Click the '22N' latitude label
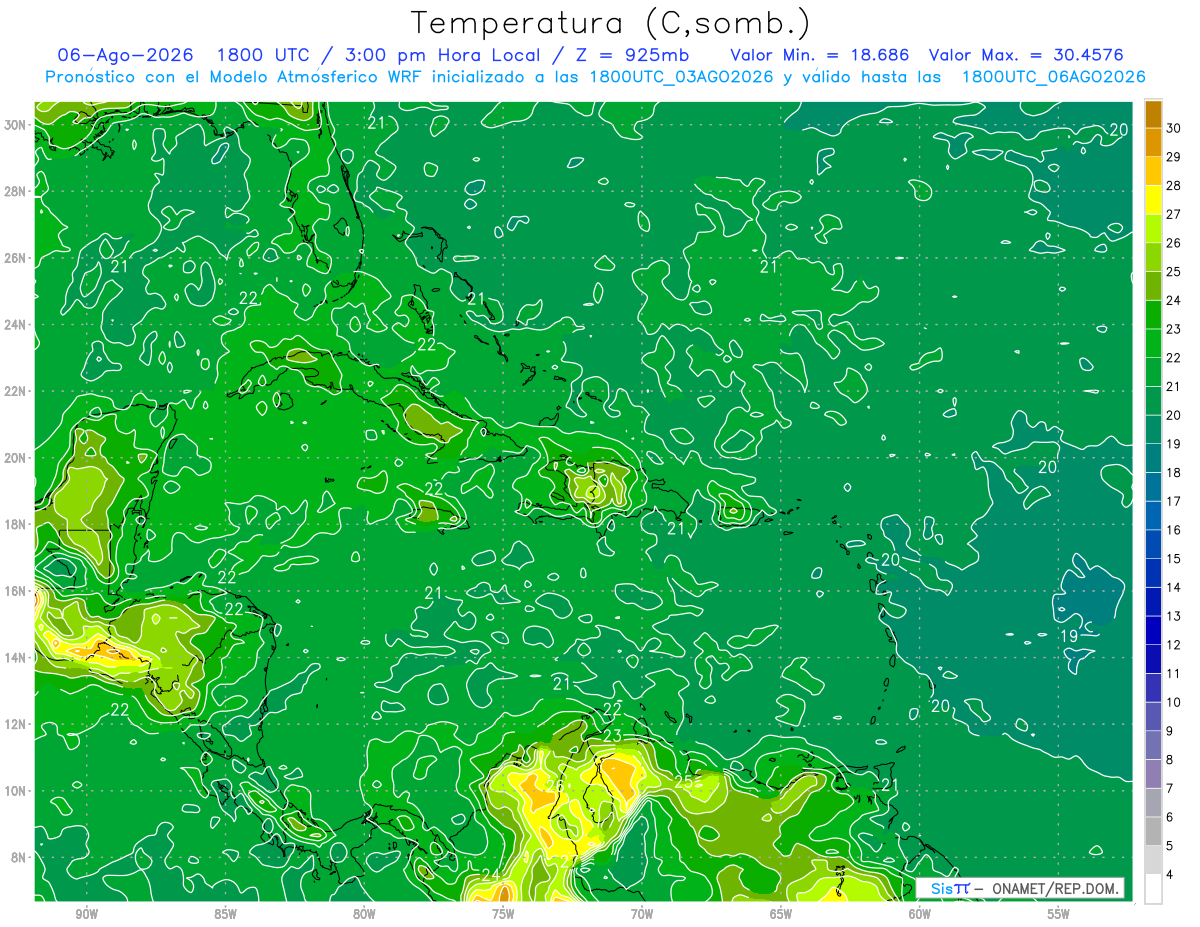Viewport: 1200px width, 927px height. [14, 391]
